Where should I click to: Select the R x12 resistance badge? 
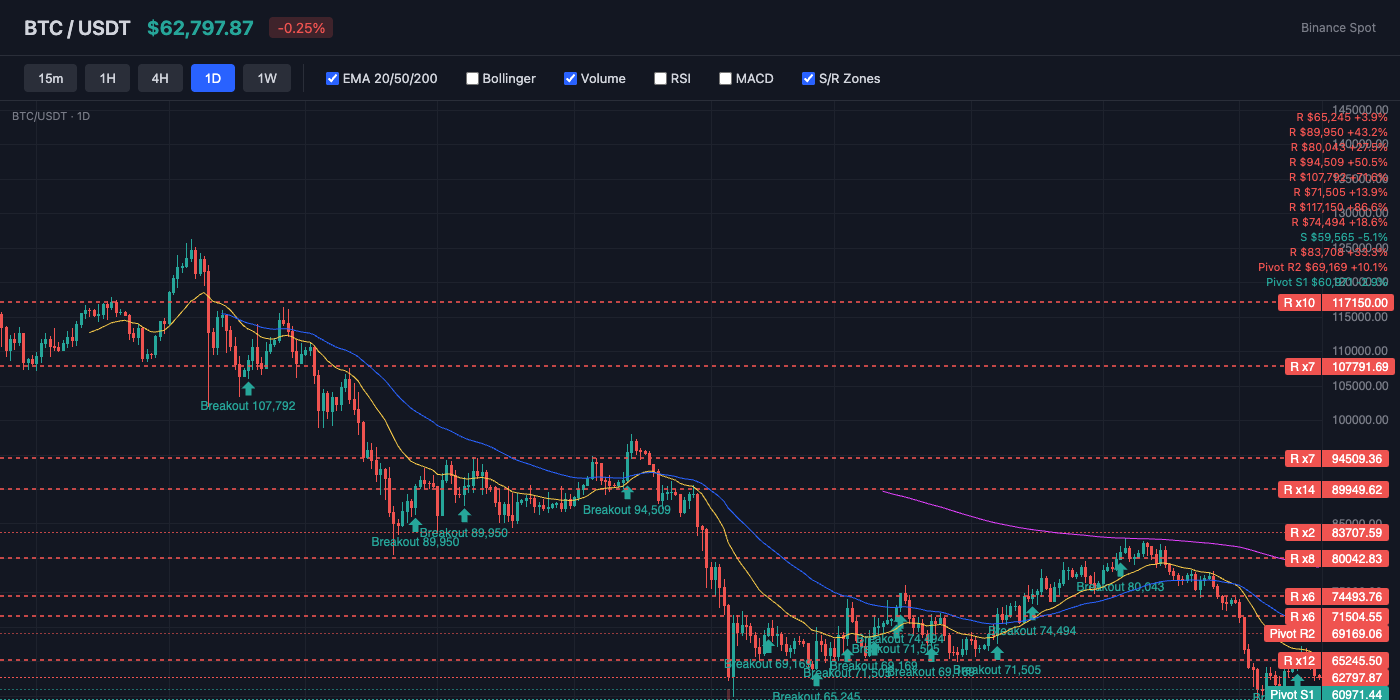pos(1299,661)
